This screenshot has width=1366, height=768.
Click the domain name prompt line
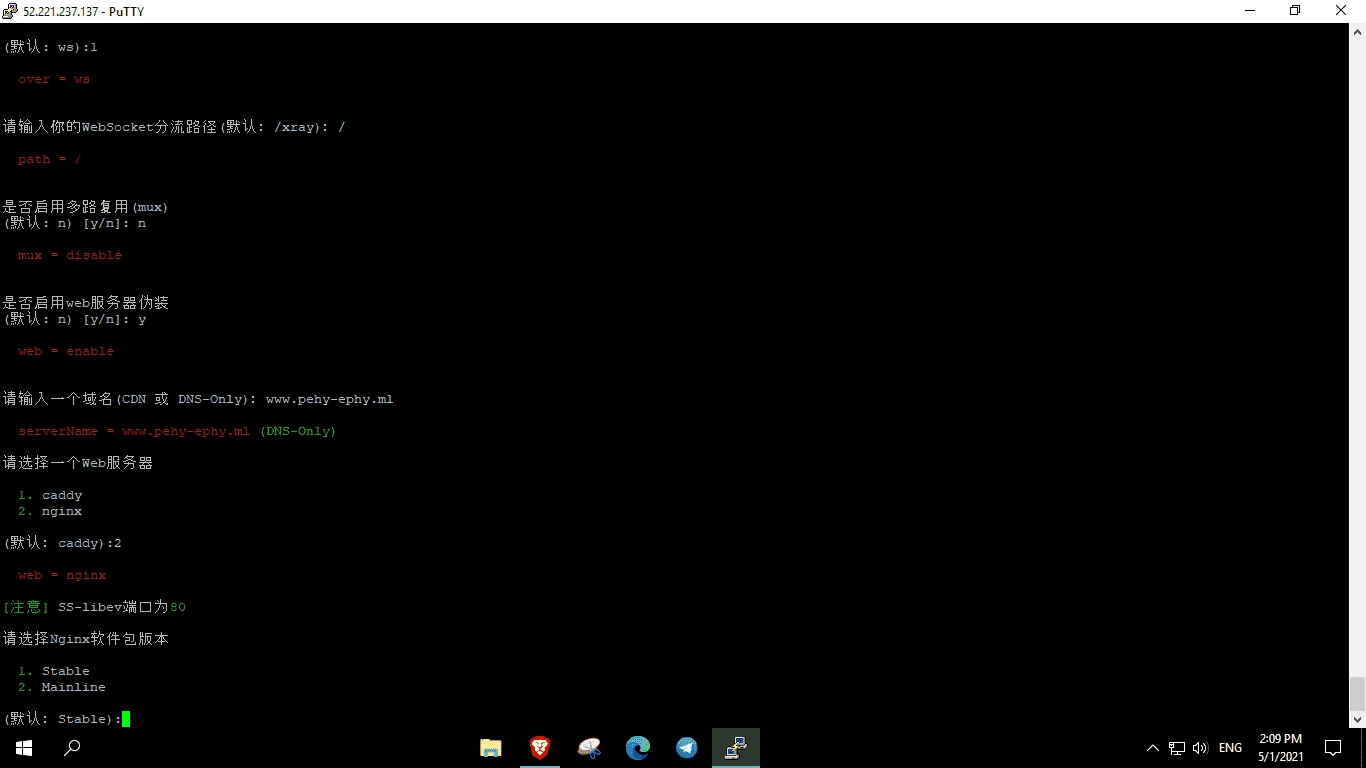pyautogui.click(x=198, y=399)
